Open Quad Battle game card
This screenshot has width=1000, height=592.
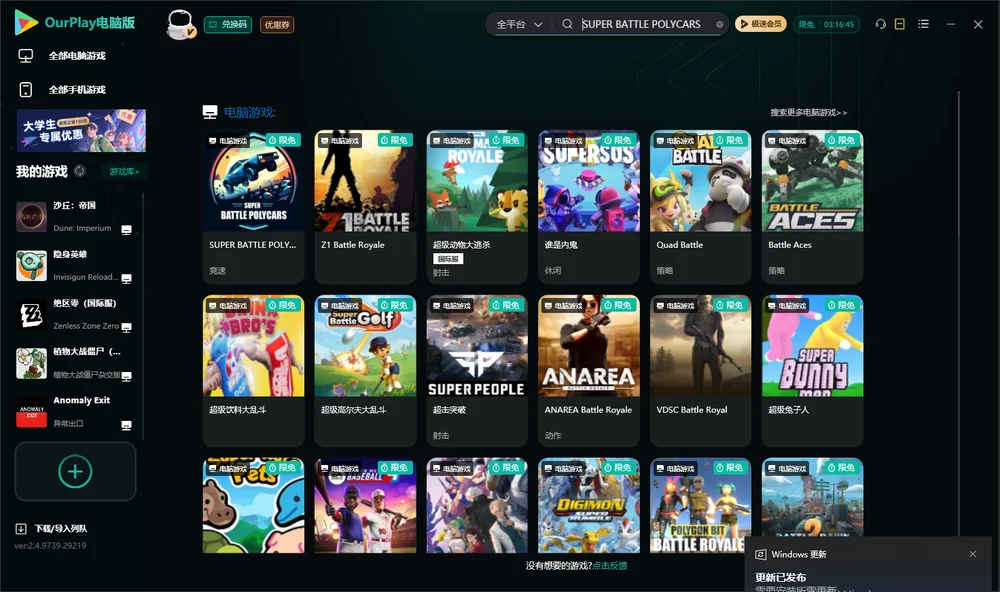(x=700, y=207)
